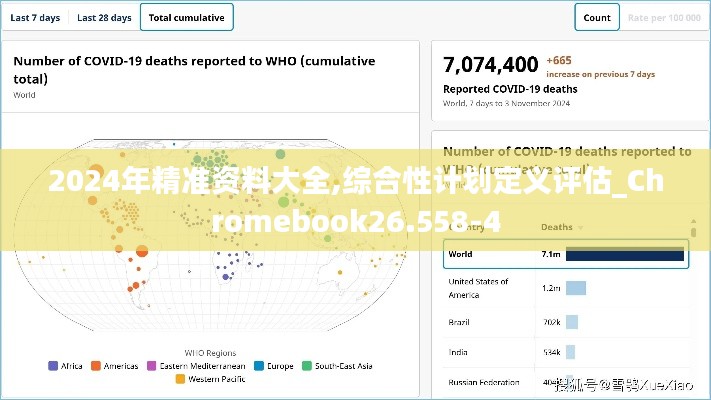
Task: Toggle the Africa legend color marker
Action: (x=53, y=366)
